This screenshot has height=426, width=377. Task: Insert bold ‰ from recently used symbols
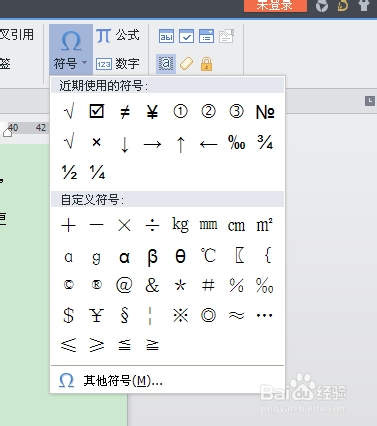click(x=237, y=142)
